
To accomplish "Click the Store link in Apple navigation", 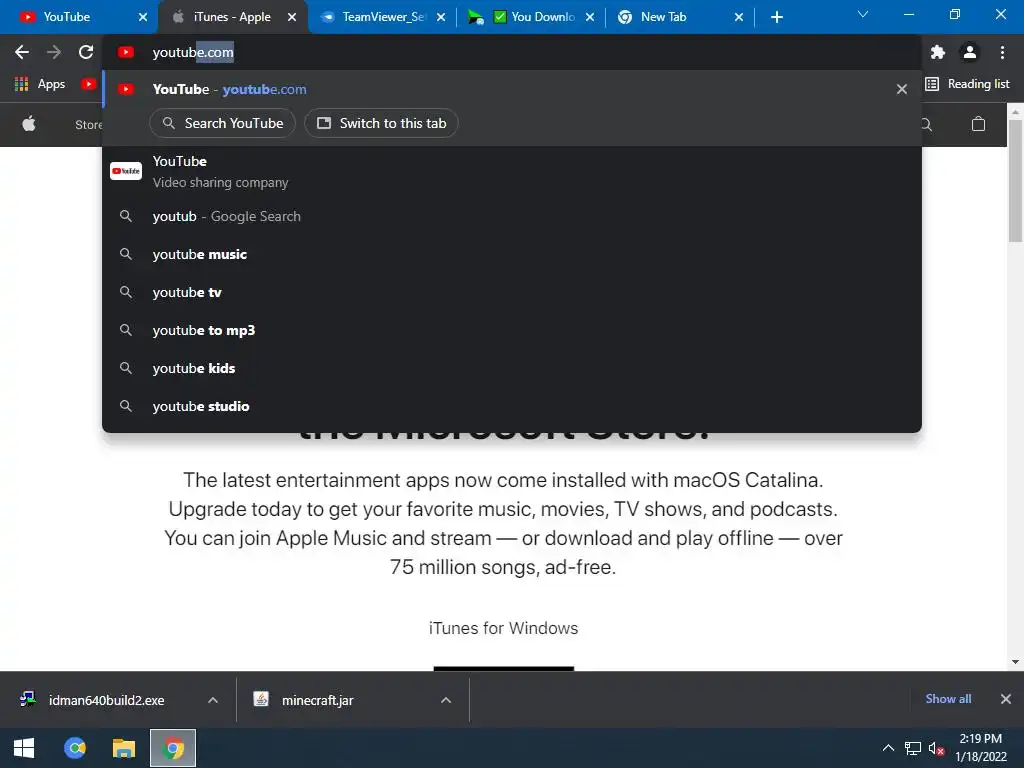I will [89, 124].
